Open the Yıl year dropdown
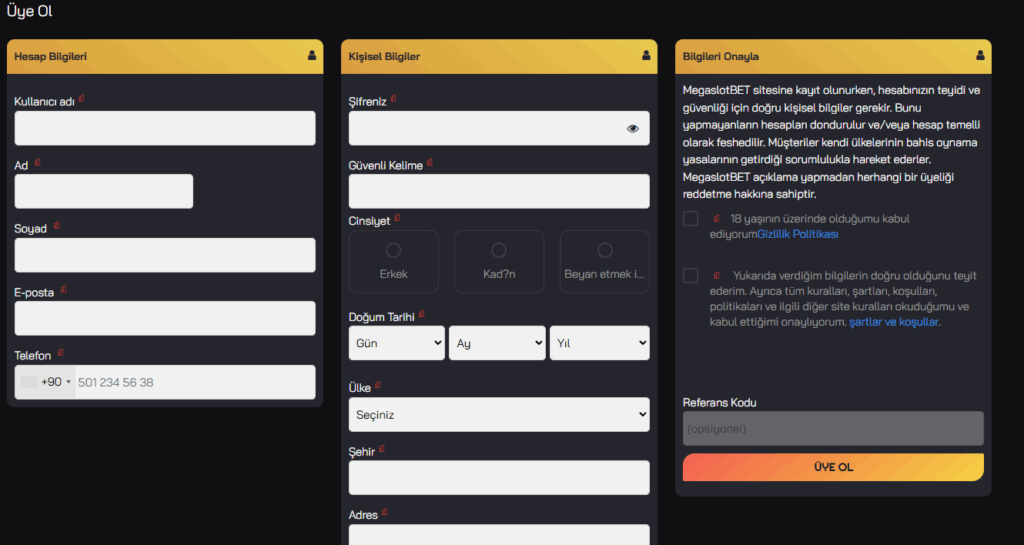The width and height of the screenshot is (1024, 545). [600, 343]
